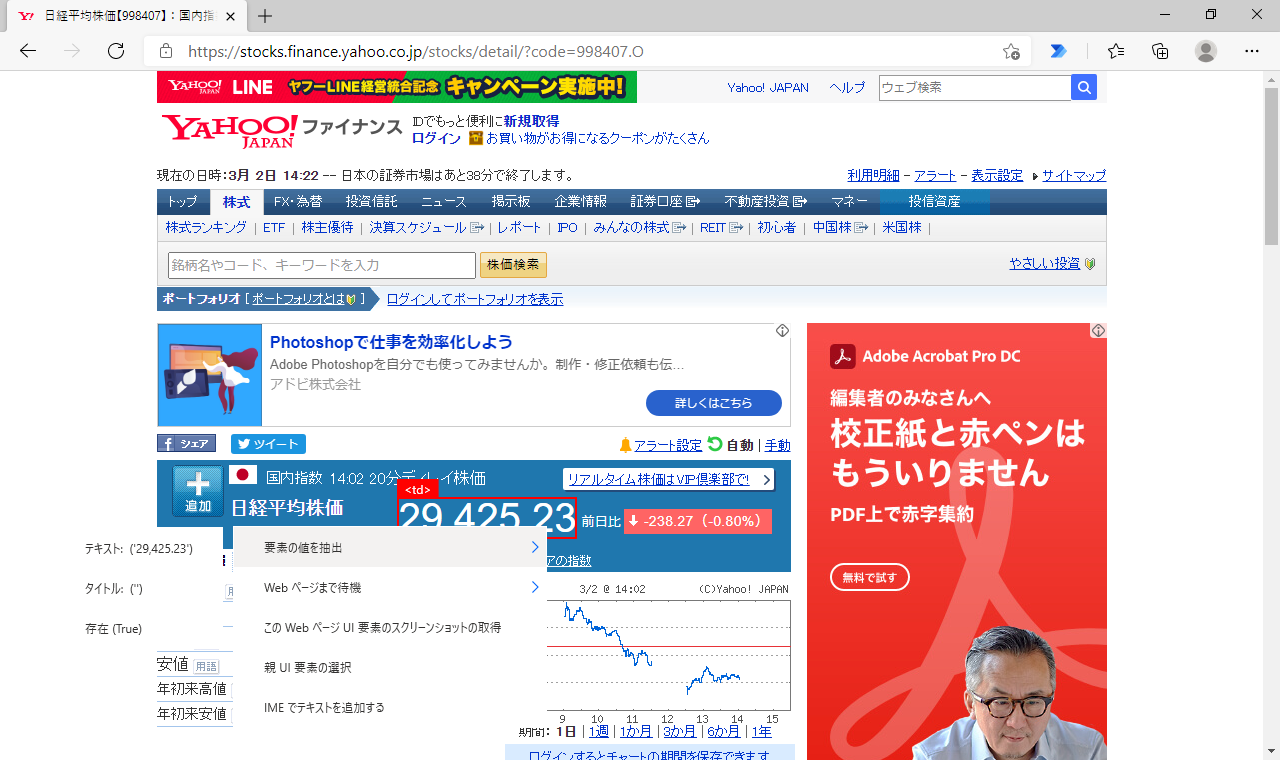Image resolution: width=1280 pixels, height=760 pixels.
Task: Click the browser address bar URL
Action: pyautogui.click(x=416, y=51)
